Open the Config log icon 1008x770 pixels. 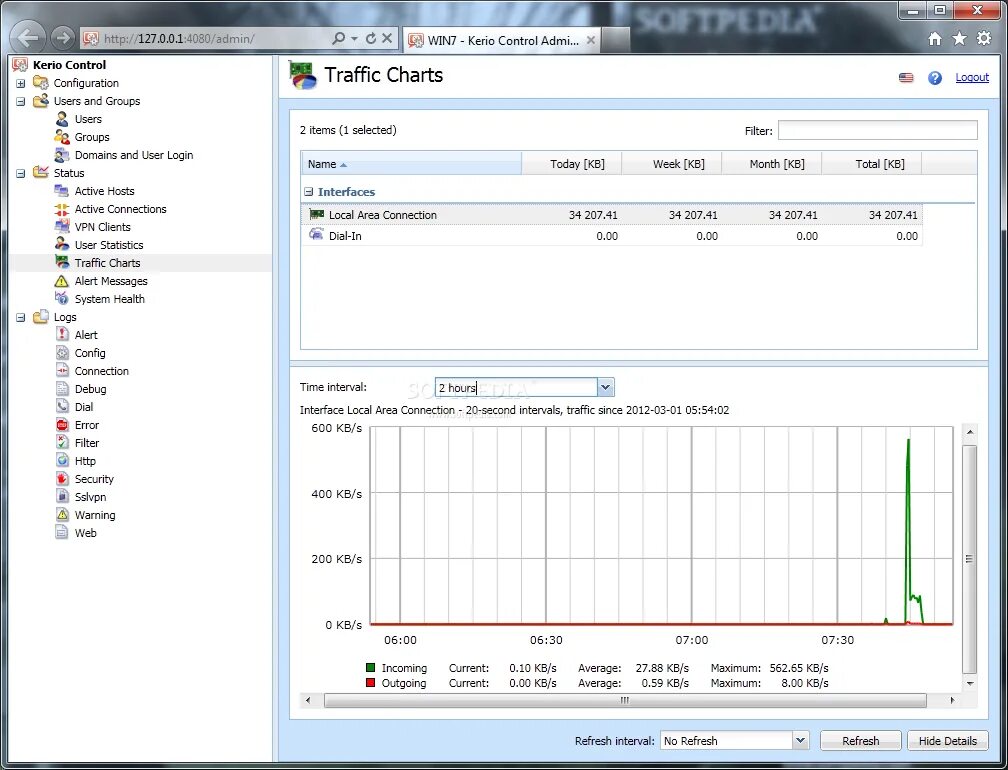(62, 353)
